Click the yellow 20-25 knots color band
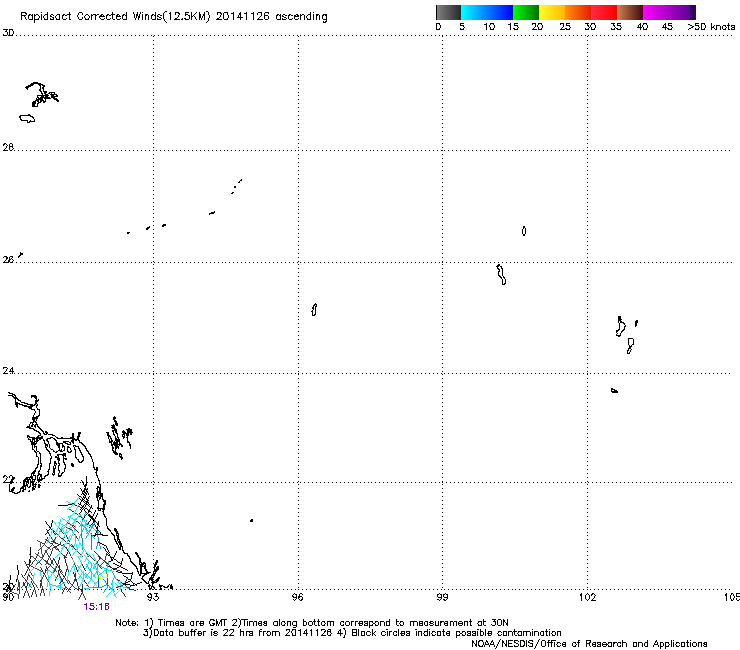 [x=552, y=12]
